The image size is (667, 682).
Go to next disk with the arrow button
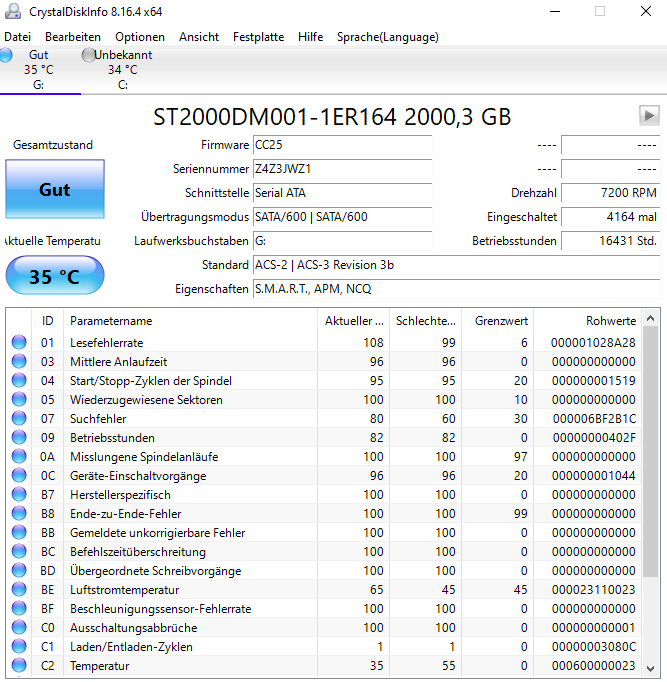point(649,116)
